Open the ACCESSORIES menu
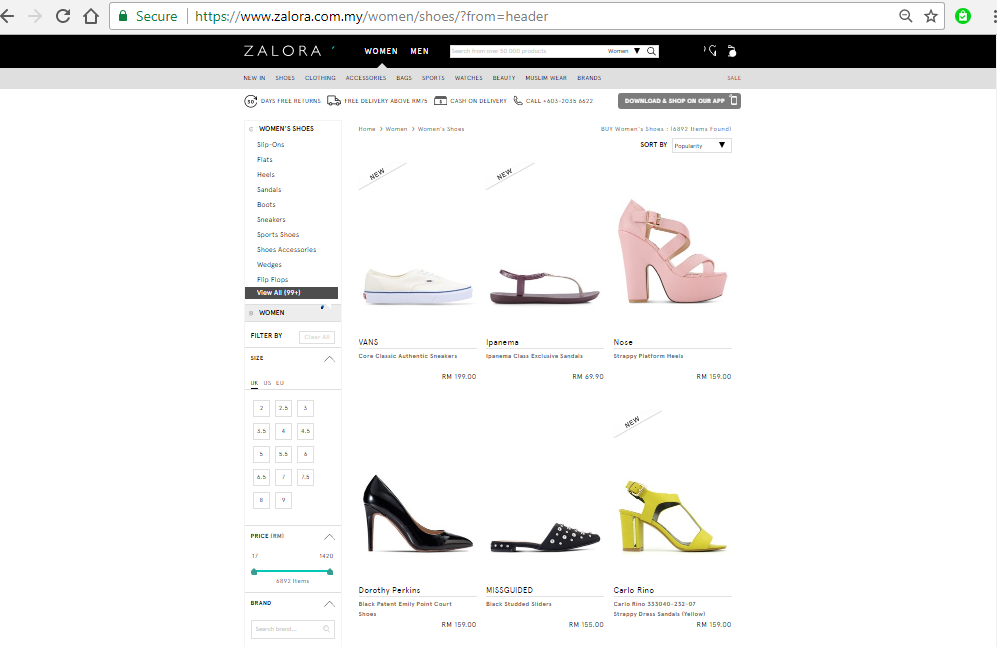Viewport: 997px width, 647px height. (366, 78)
